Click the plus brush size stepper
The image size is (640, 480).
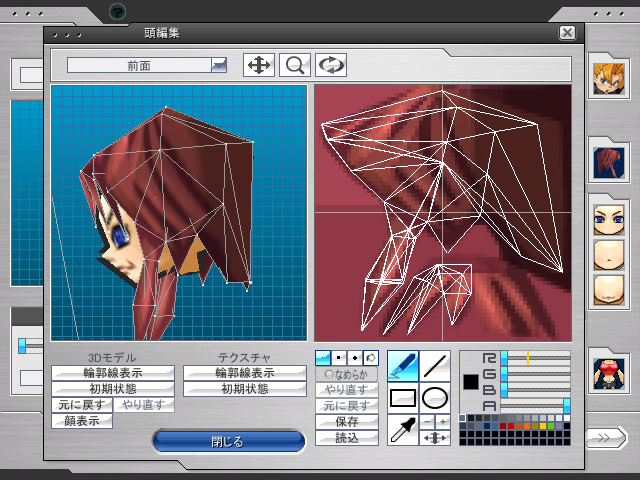coord(443,422)
